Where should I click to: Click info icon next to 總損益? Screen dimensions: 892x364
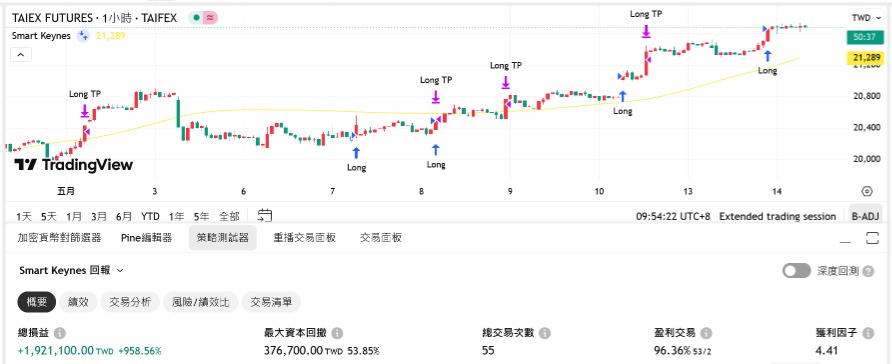(59, 333)
